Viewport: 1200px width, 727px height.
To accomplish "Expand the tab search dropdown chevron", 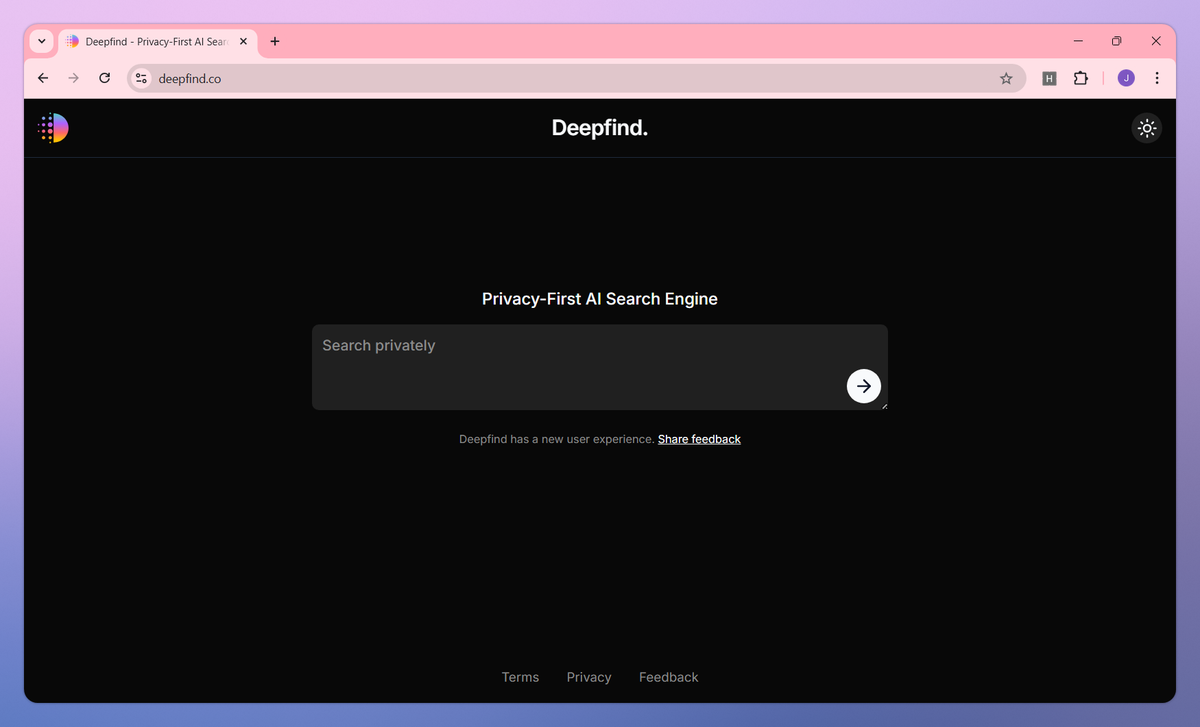I will pos(41,41).
